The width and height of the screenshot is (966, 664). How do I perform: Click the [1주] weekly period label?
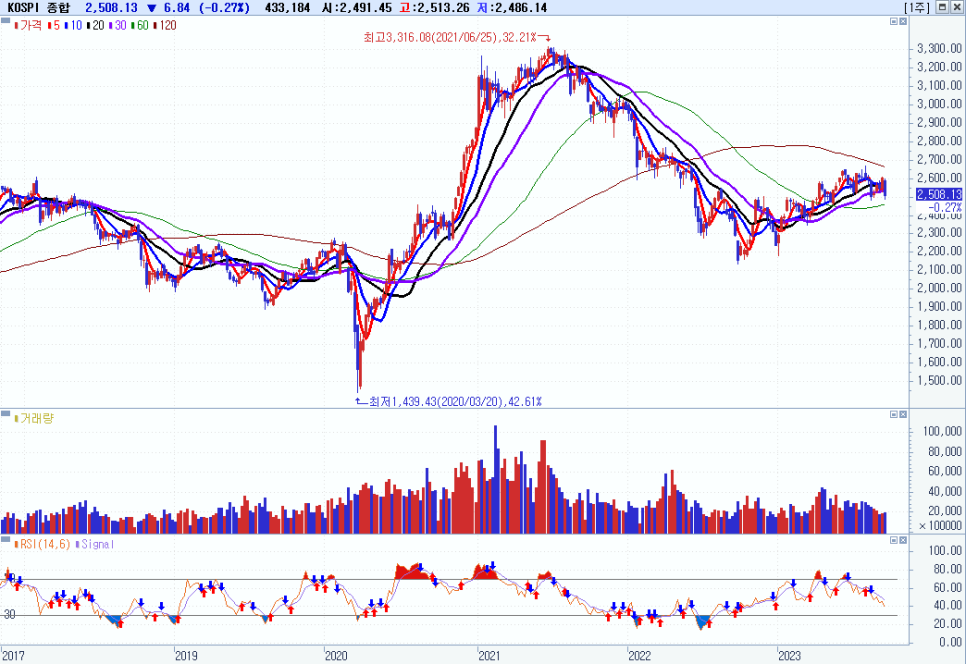click(x=917, y=7)
